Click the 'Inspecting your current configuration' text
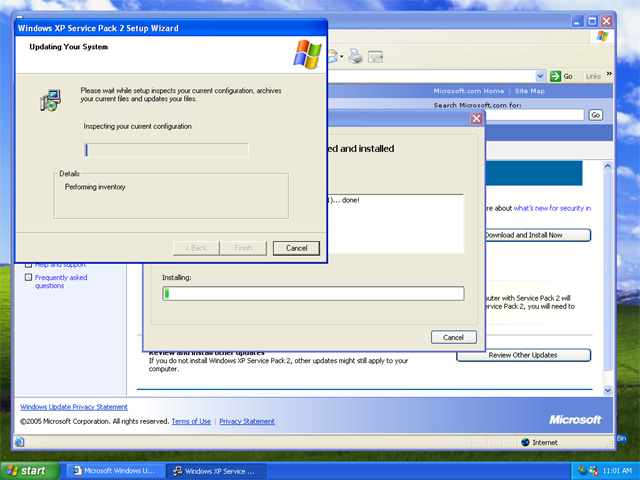This screenshot has width=640, height=480. [138, 127]
